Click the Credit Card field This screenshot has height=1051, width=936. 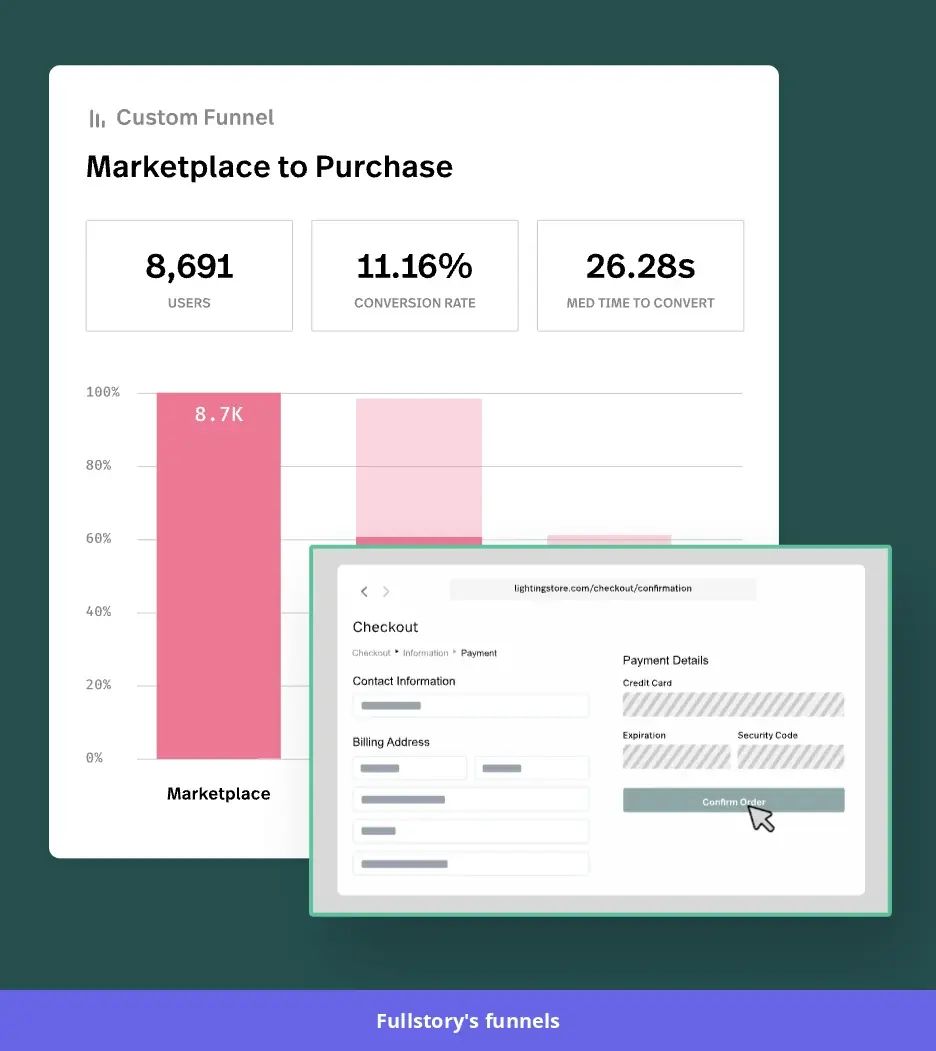734,704
